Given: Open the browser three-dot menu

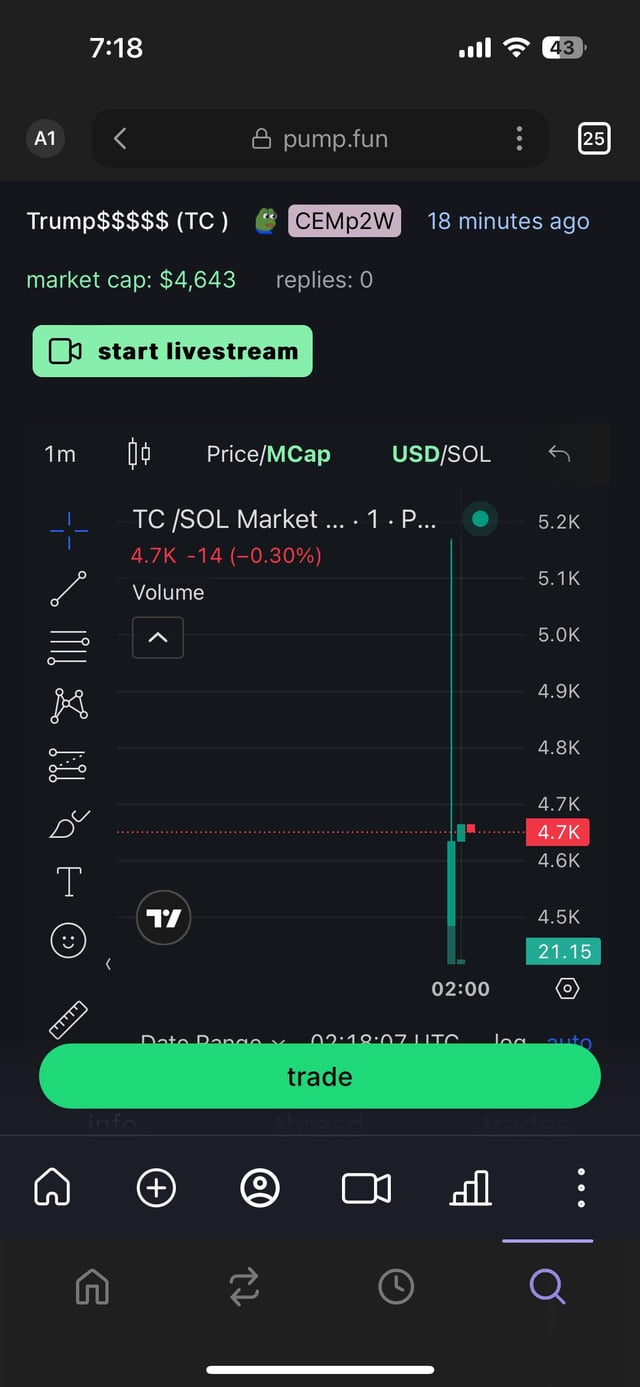Looking at the screenshot, I should [519, 138].
